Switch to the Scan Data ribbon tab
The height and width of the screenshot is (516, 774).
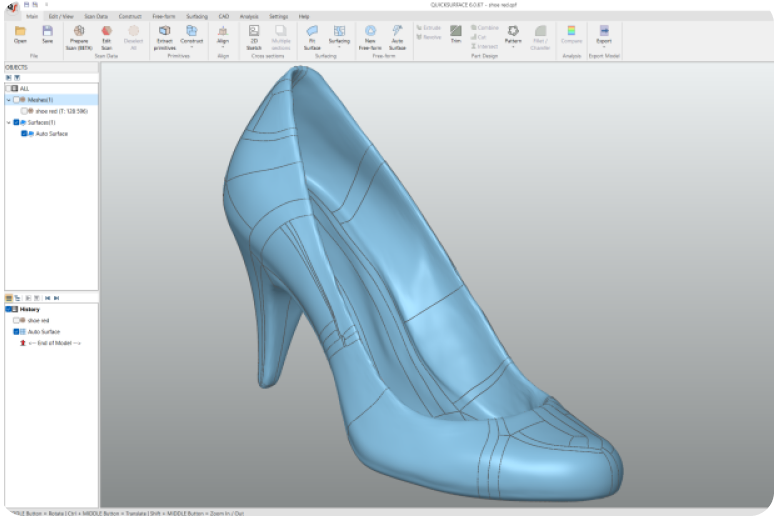click(97, 17)
